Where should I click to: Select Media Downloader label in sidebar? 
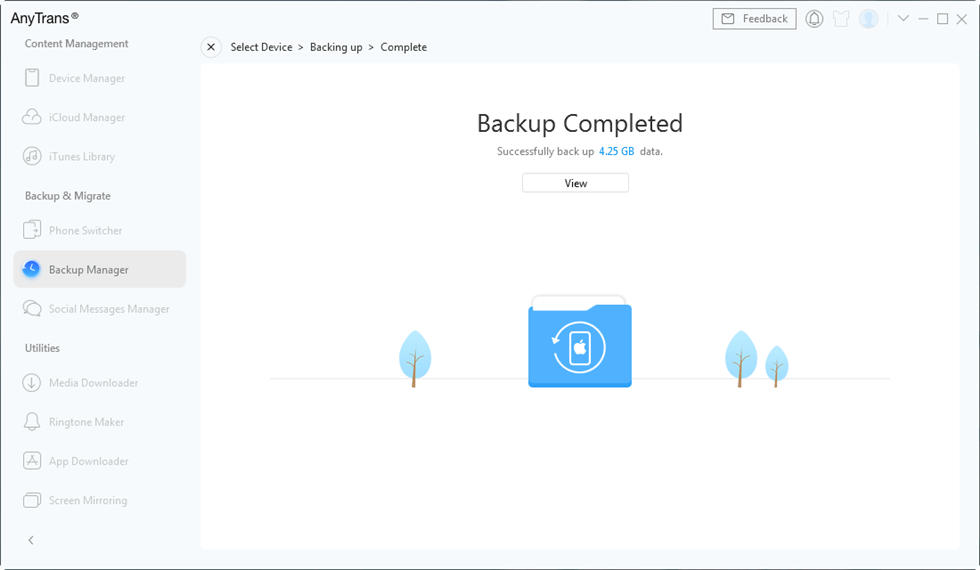pyautogui.click(x=94, y=383)
